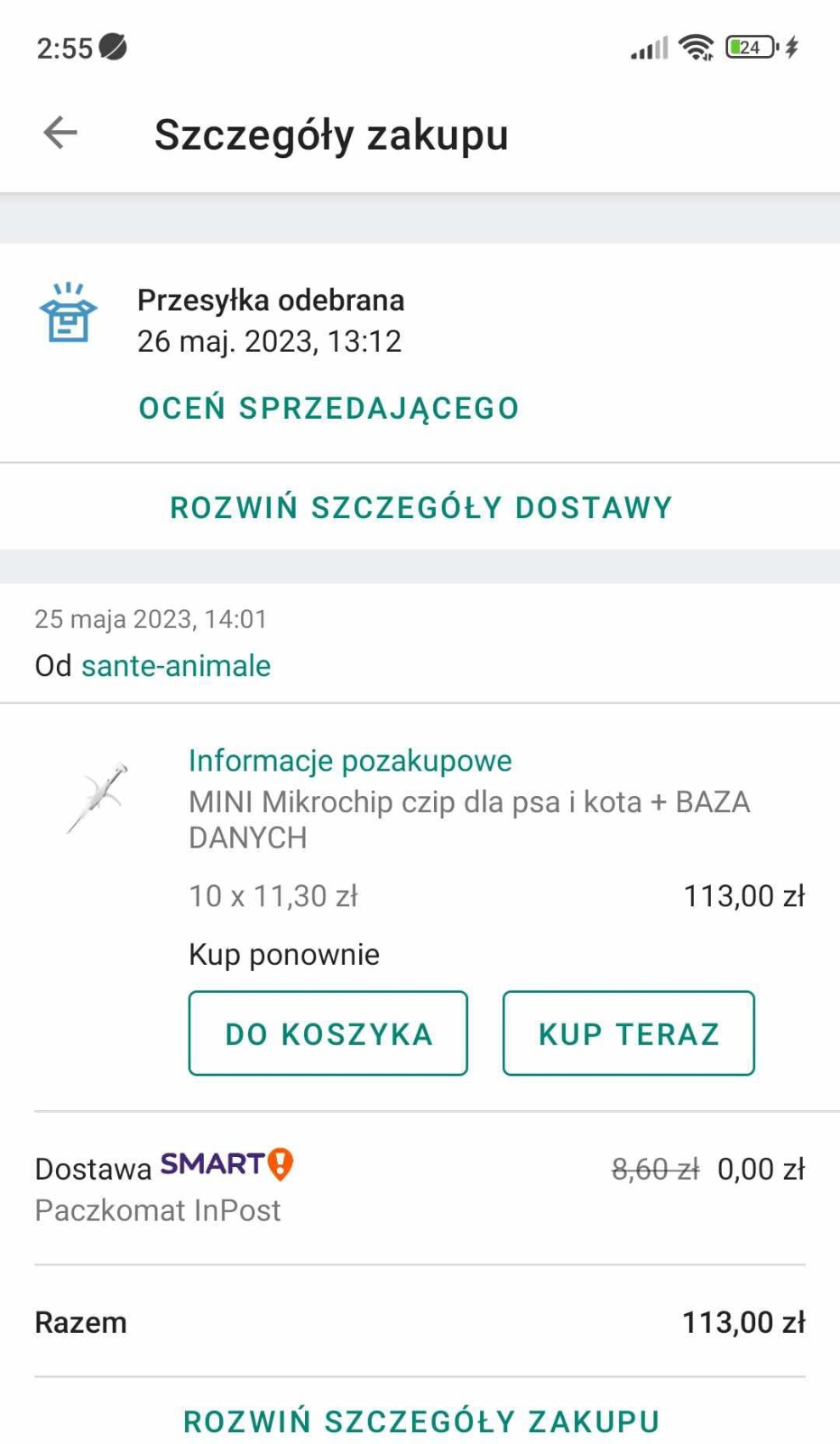Tap the Razem total amount row

[x=420, y=1322]
